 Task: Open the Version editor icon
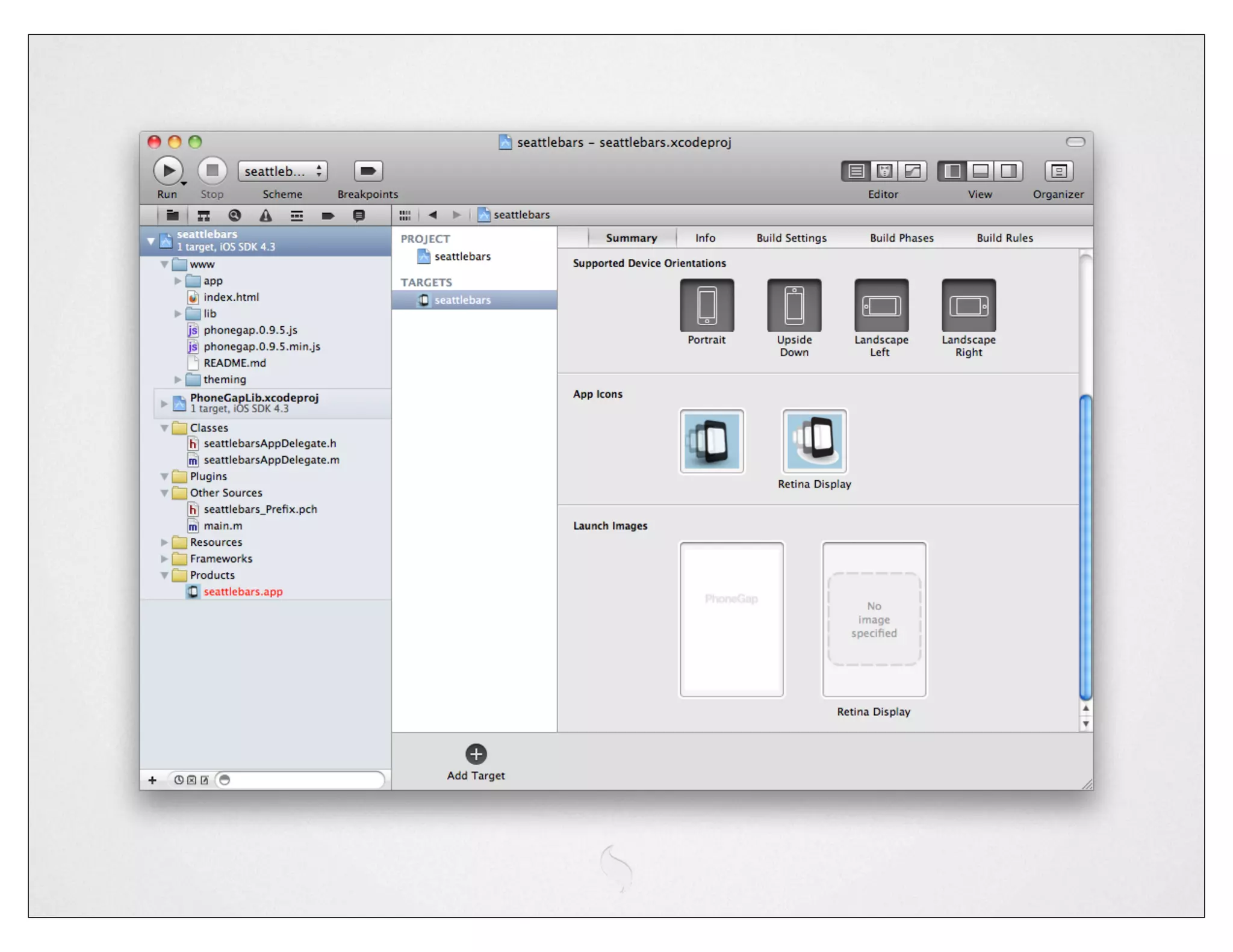point(912,171)
